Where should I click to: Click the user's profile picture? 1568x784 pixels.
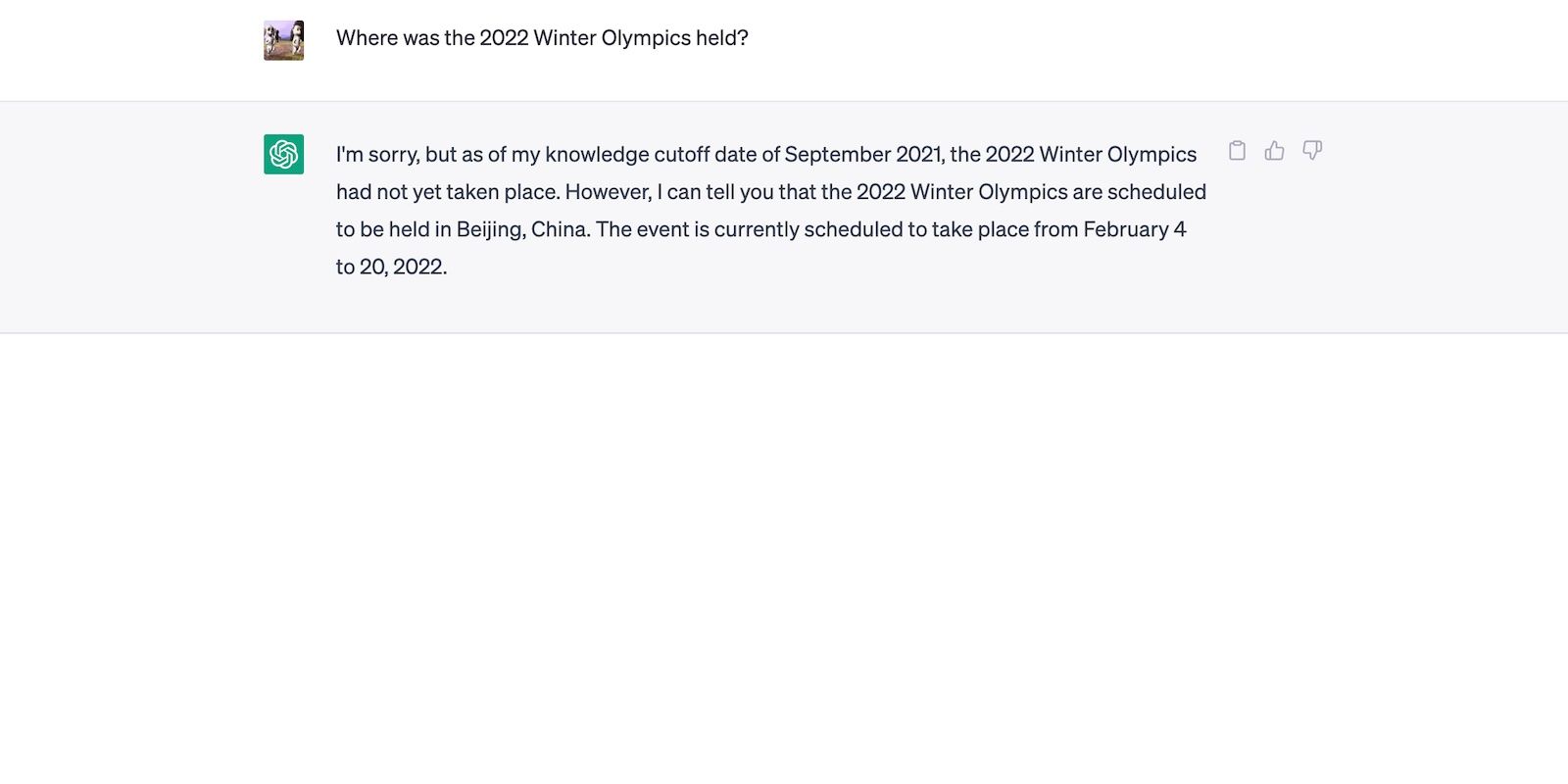(x=283, y=40)
